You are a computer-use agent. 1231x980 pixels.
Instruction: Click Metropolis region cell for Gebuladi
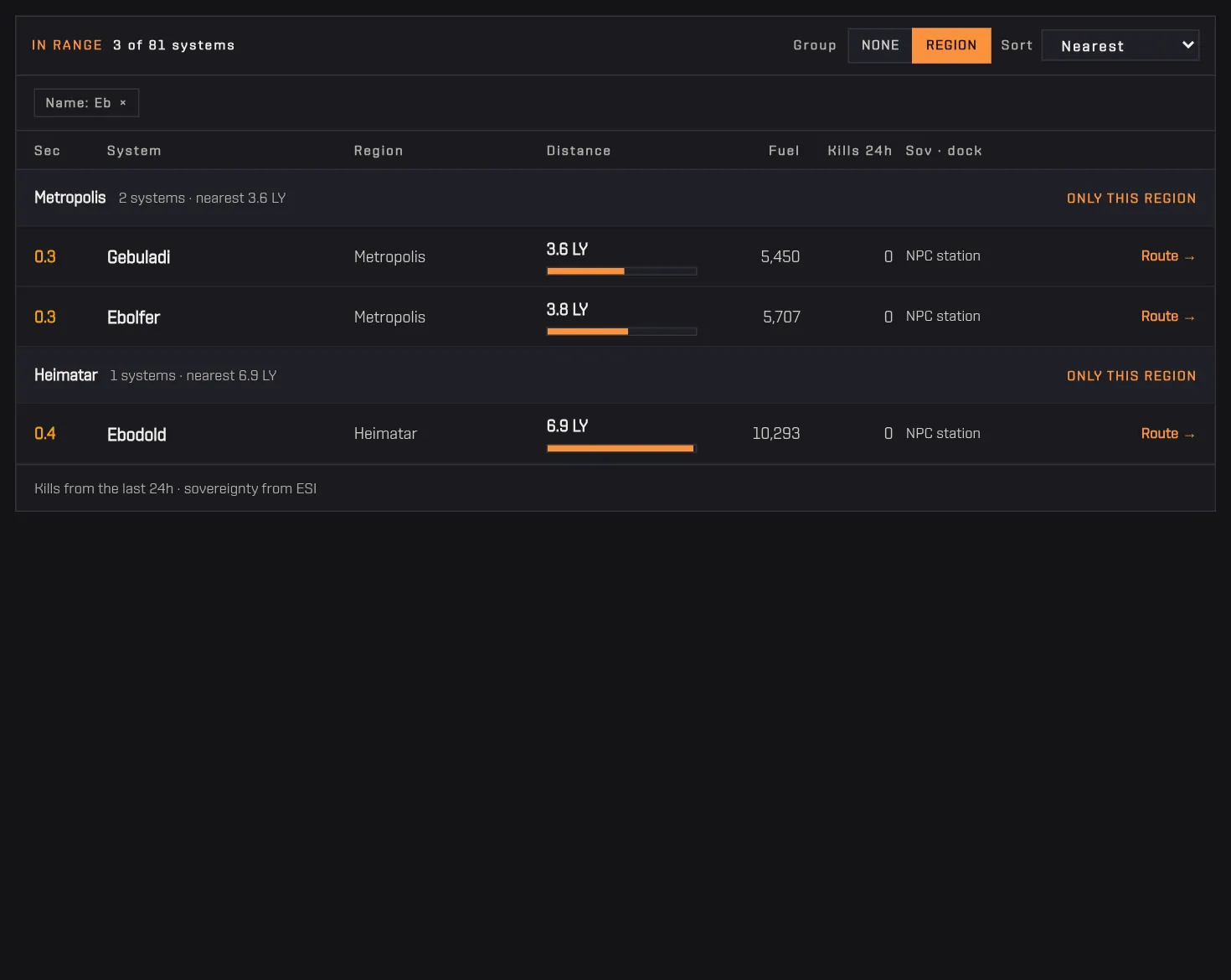coord(389,257)
